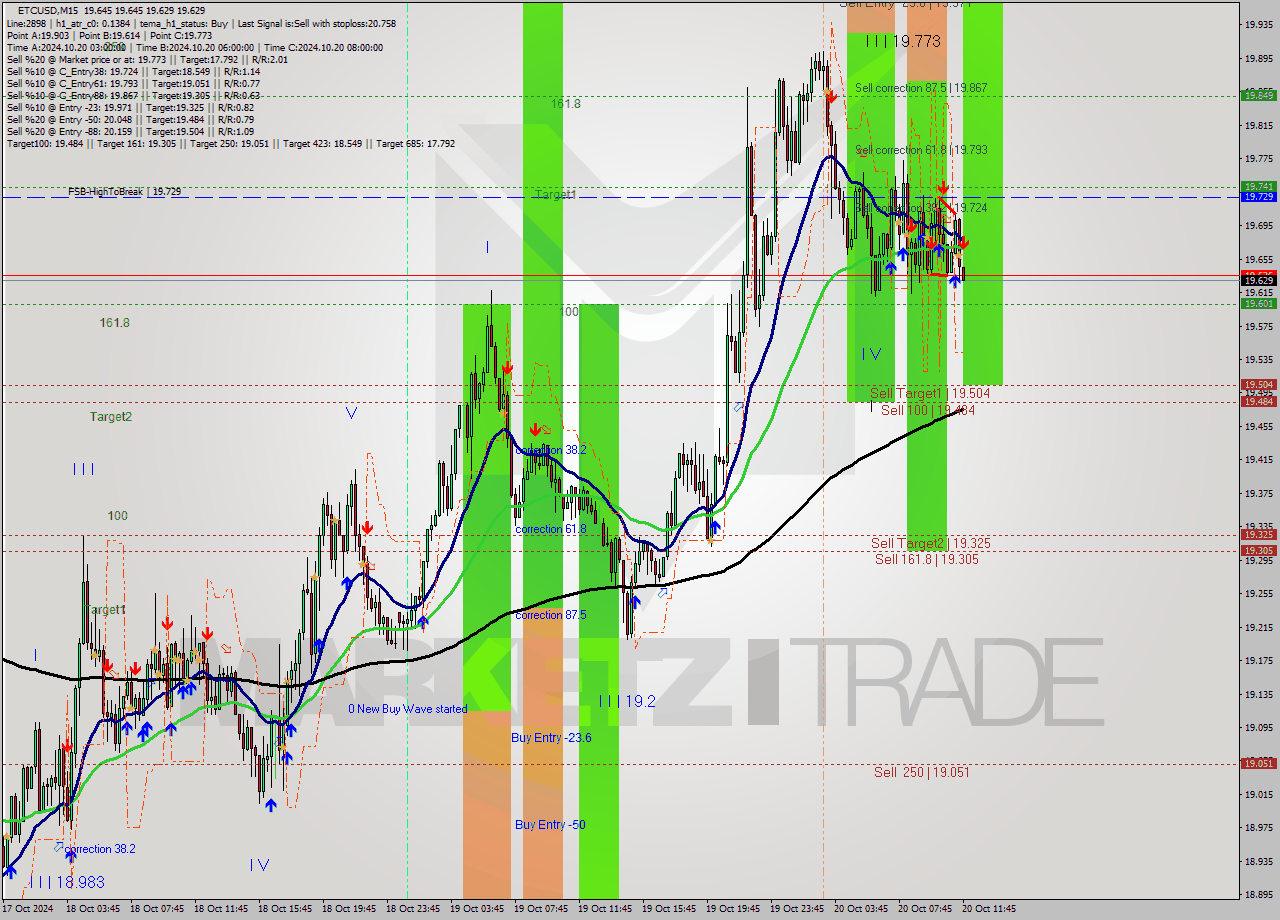Click the red 19.504 price tag
Viewport: 1280px width, 920px height.
[1258, 384]
